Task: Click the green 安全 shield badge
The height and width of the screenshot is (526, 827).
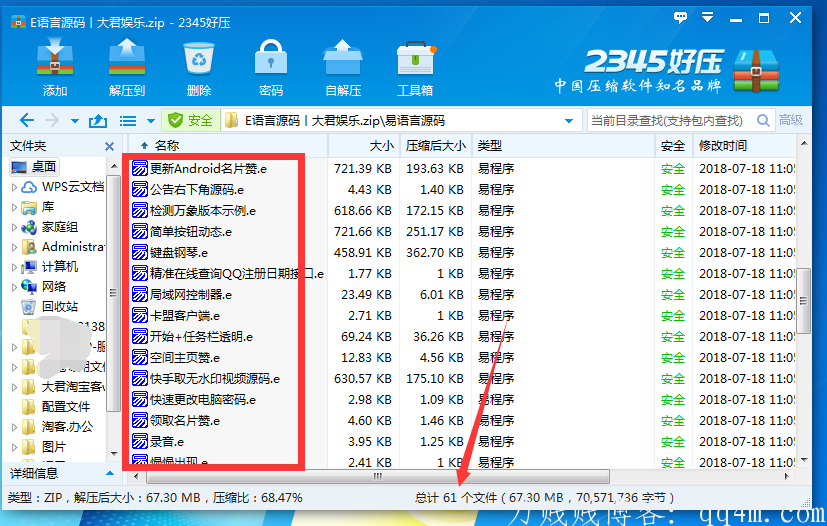Action: click(x=190, y=121)
